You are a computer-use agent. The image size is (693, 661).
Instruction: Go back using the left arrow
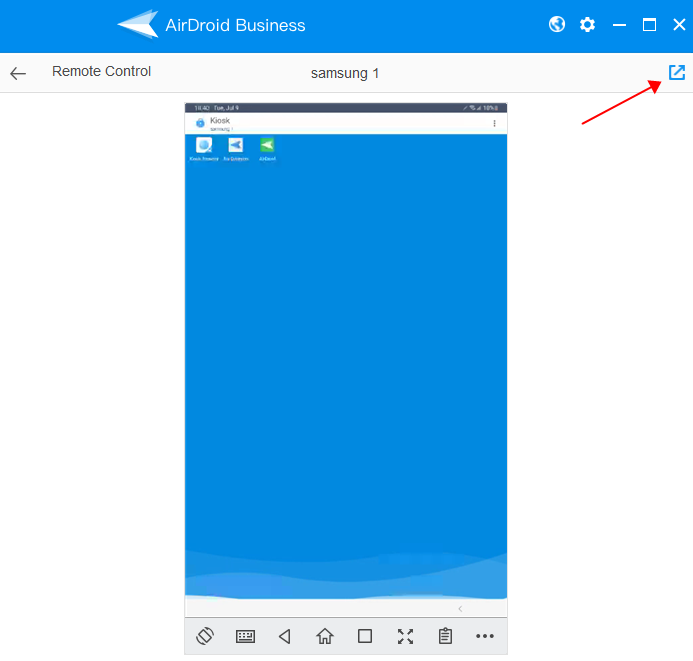[x=18, y=73]
